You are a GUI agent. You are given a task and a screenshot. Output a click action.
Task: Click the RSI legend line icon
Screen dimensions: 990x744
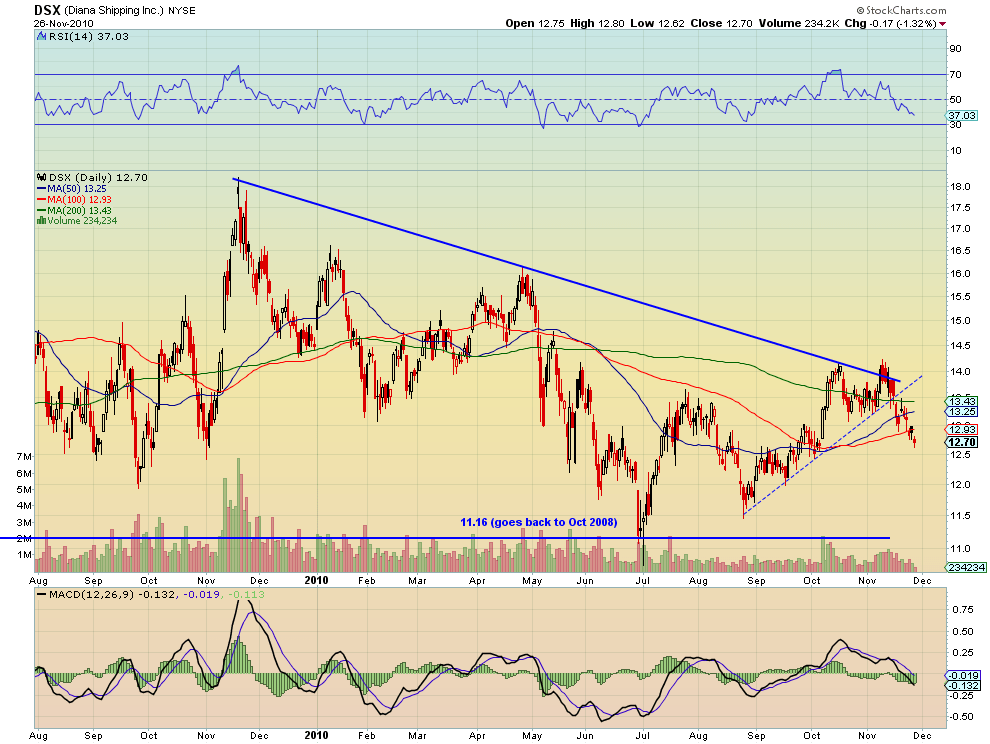click(42, 37)
